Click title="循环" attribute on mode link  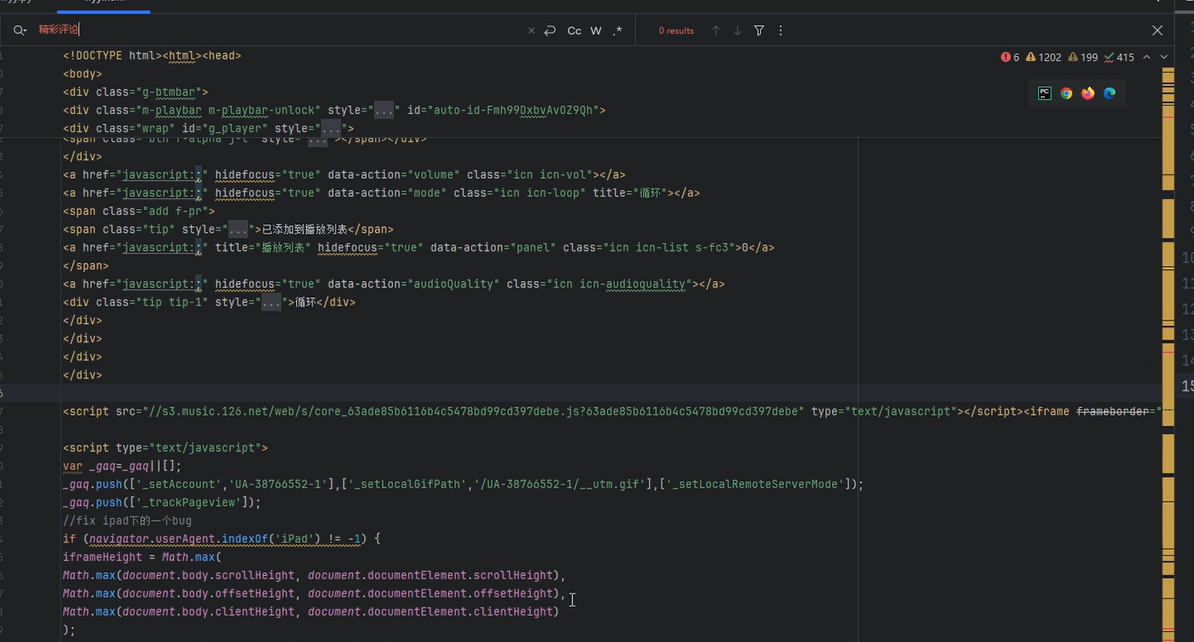click(x=630, y=193)
